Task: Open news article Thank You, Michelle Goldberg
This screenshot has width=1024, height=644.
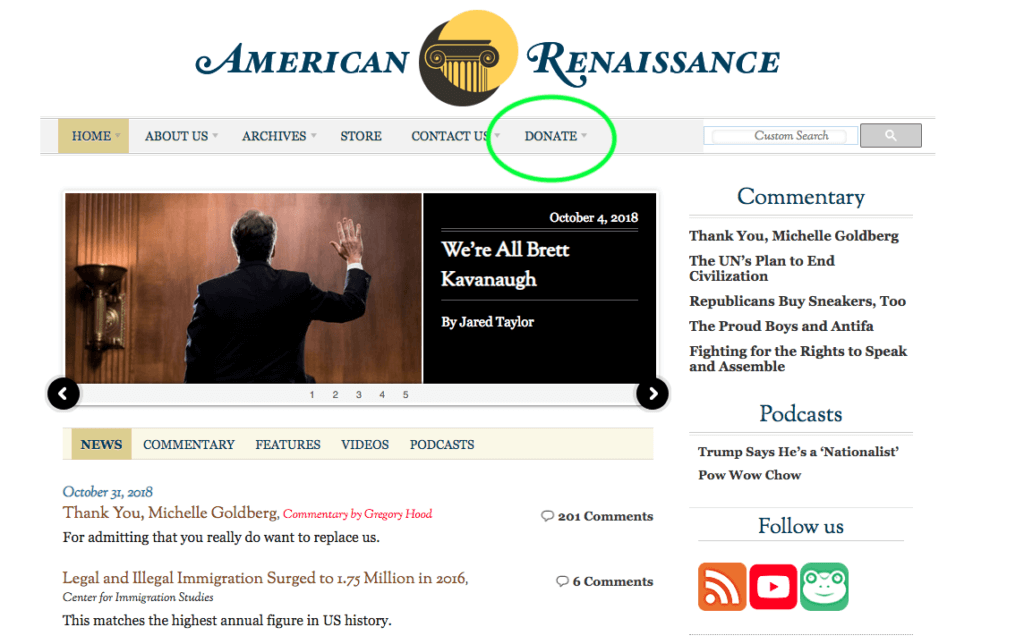Action: click(171, 513)
